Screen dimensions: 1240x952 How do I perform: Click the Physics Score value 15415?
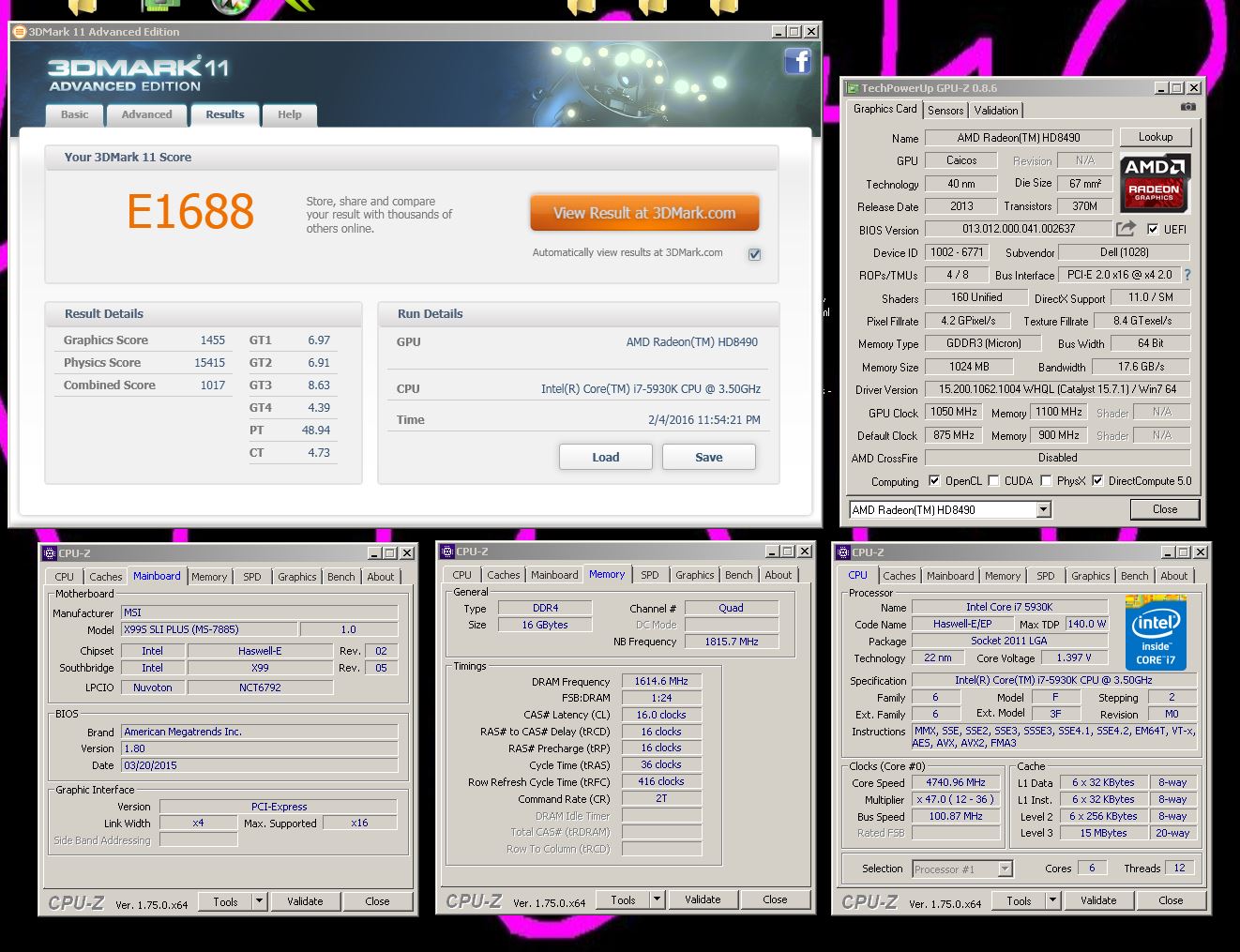pyautogui.click(x=210, y=363)
